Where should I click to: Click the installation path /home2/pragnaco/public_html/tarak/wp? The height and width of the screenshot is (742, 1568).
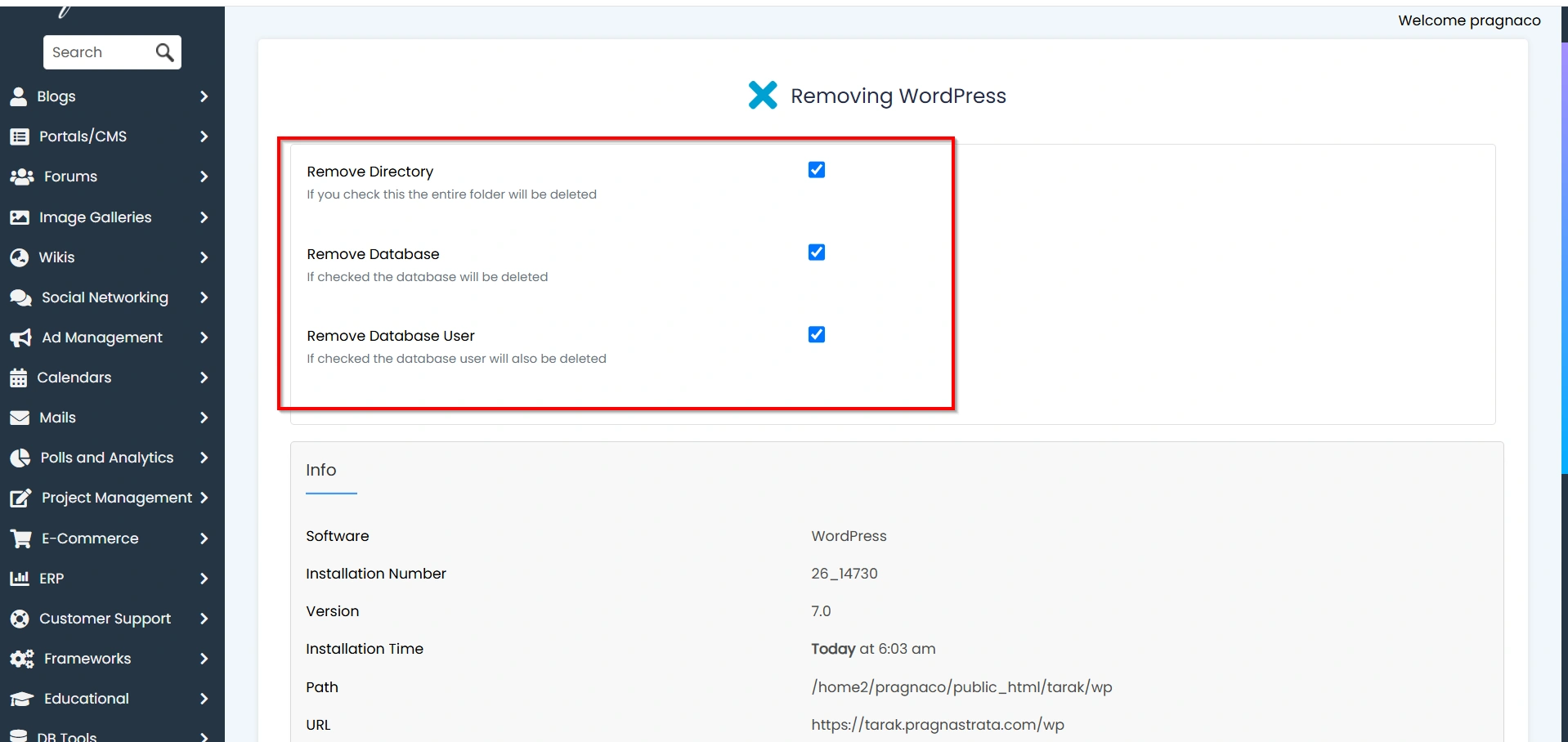(961, 687)
